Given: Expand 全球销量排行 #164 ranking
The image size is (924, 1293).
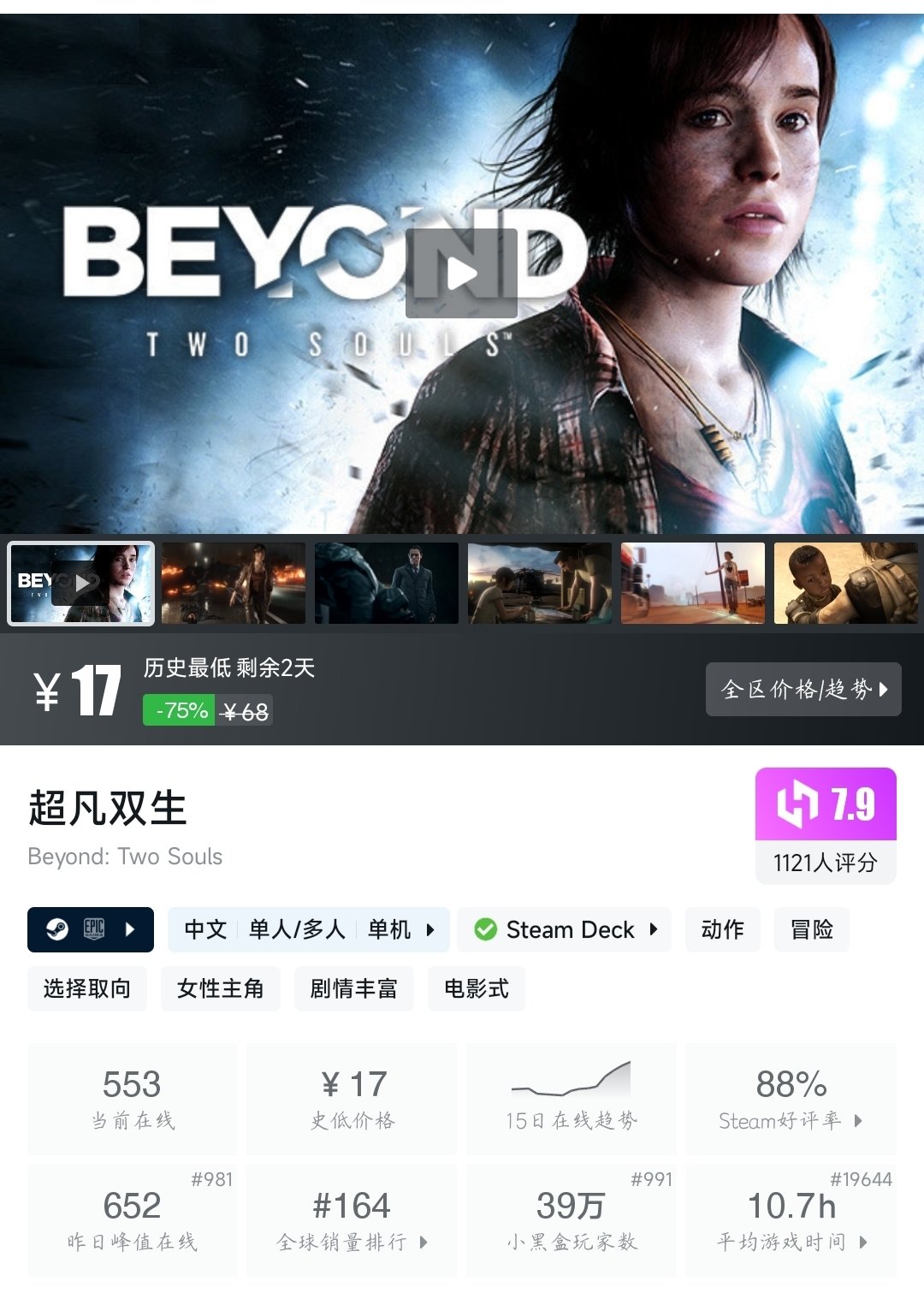Looking at the screenshot, I should click(352, 1220).
